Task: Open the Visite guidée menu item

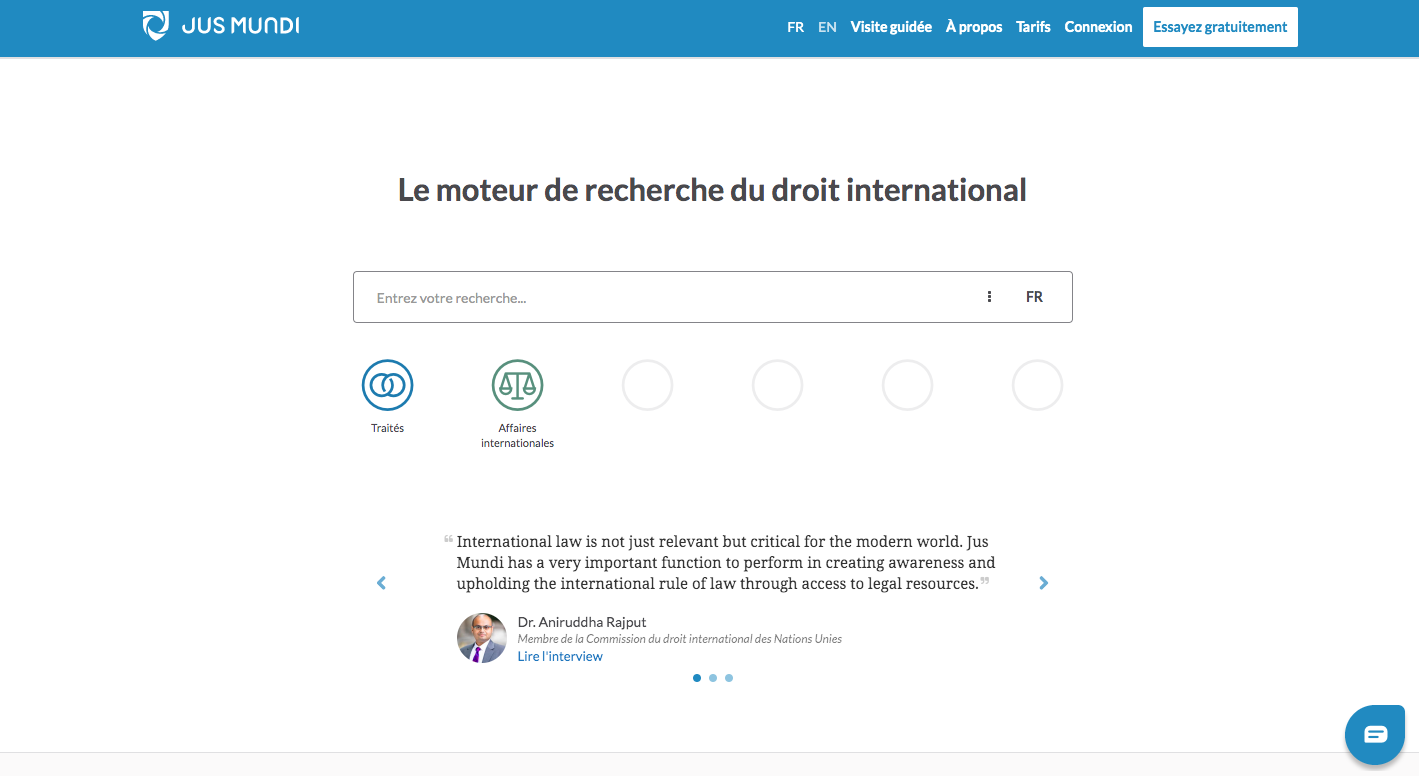Action: [x=891, y=27]
